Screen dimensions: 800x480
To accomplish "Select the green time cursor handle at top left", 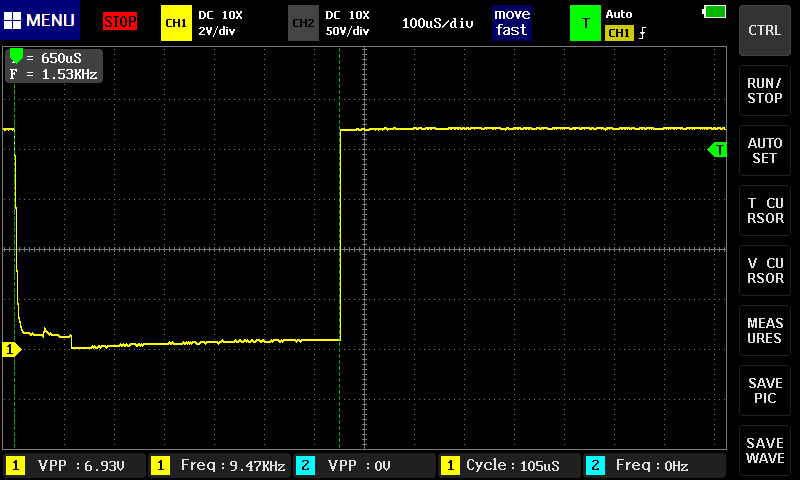I will [16, 55].
